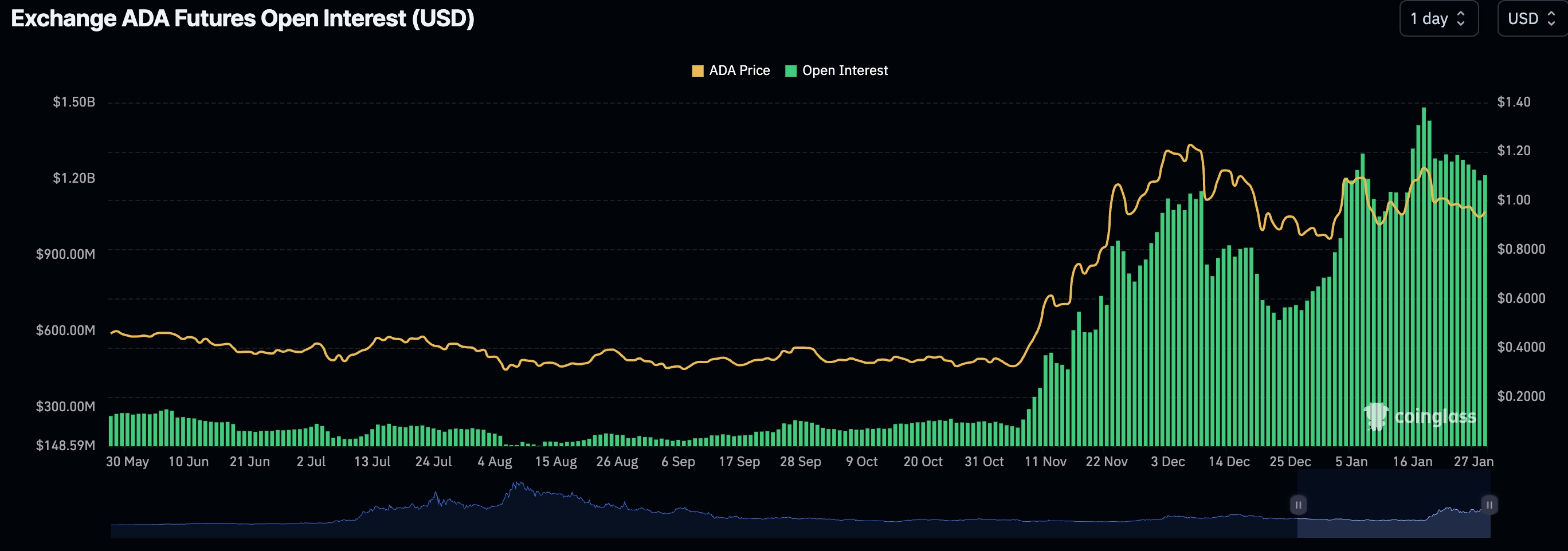Click the $300.00M left axis label

(66, 406)
